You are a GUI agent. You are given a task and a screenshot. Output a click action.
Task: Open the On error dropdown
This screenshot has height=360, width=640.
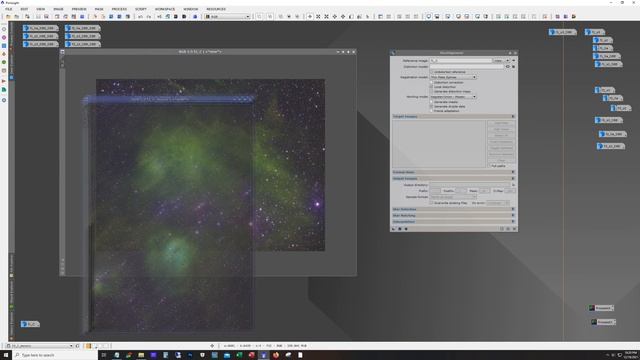[x=498, y=203]
